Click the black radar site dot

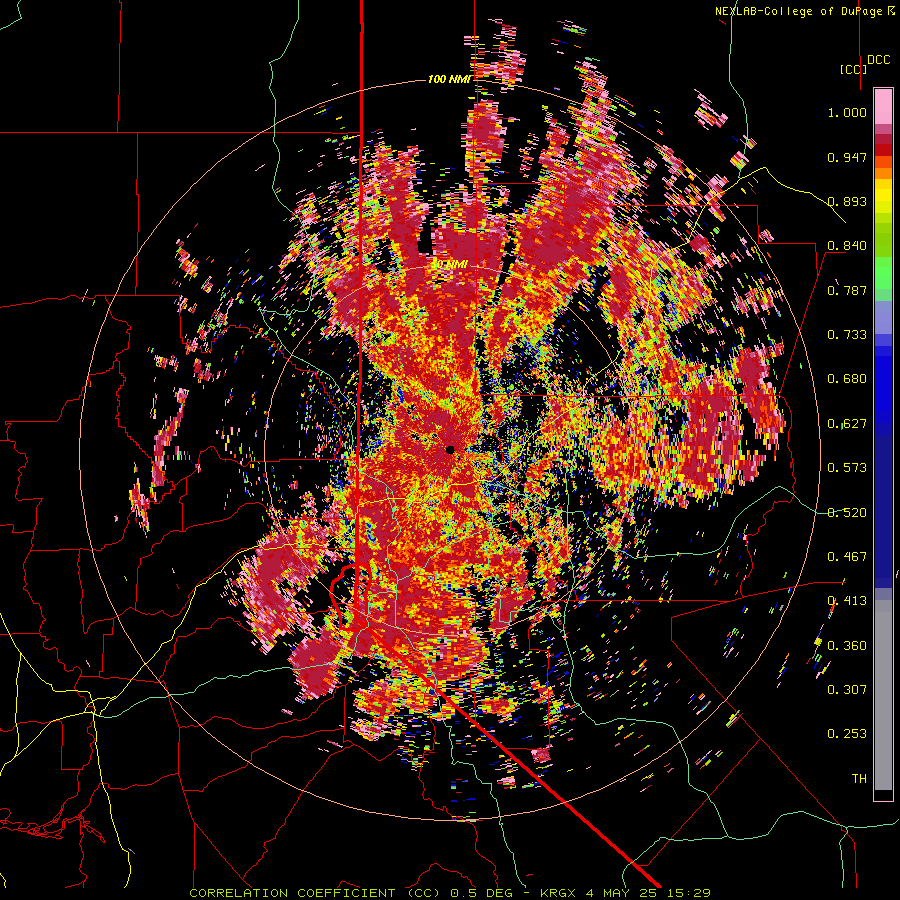tap(450, 449)
